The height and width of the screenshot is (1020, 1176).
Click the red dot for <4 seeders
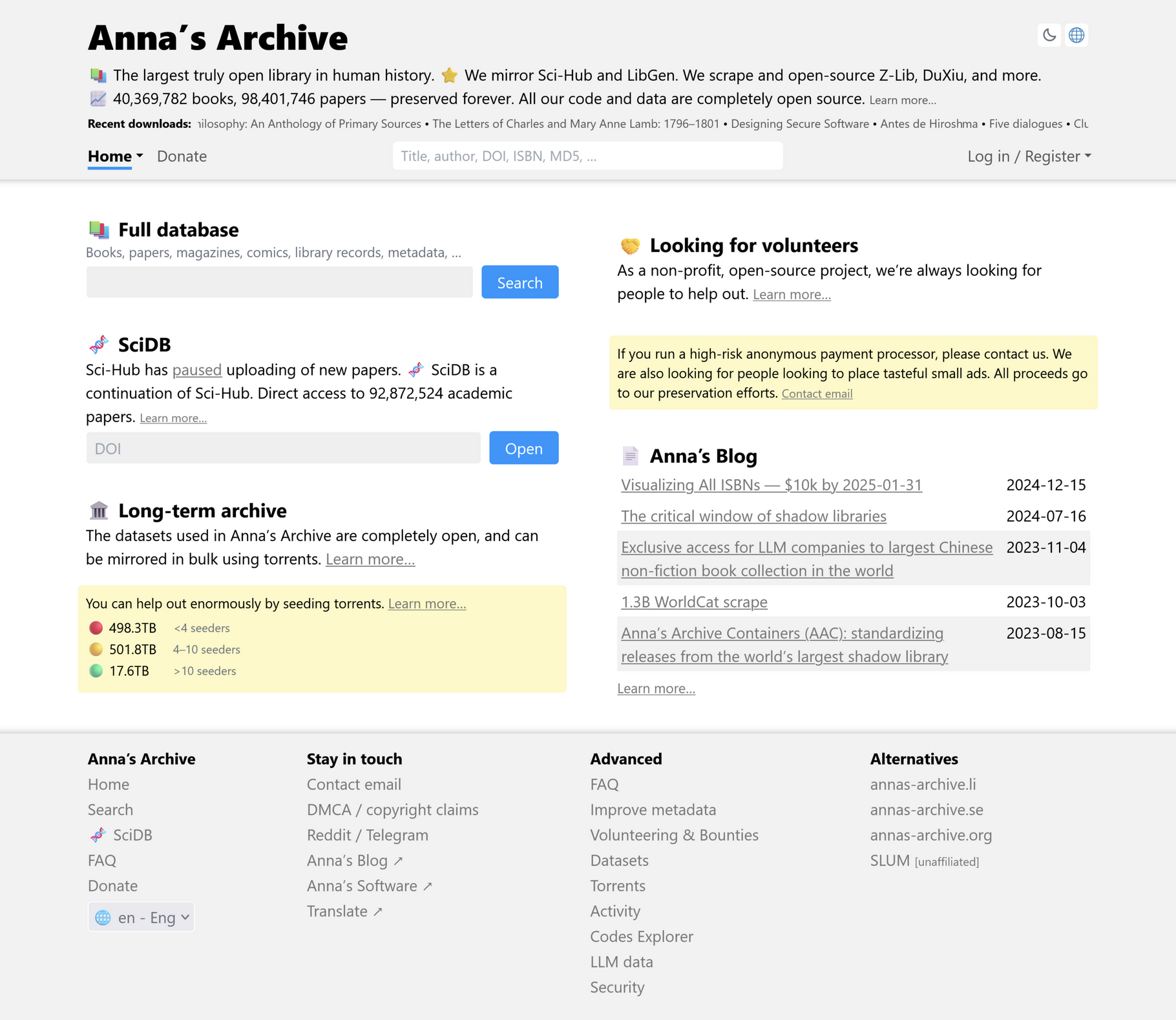pos(96,628)
